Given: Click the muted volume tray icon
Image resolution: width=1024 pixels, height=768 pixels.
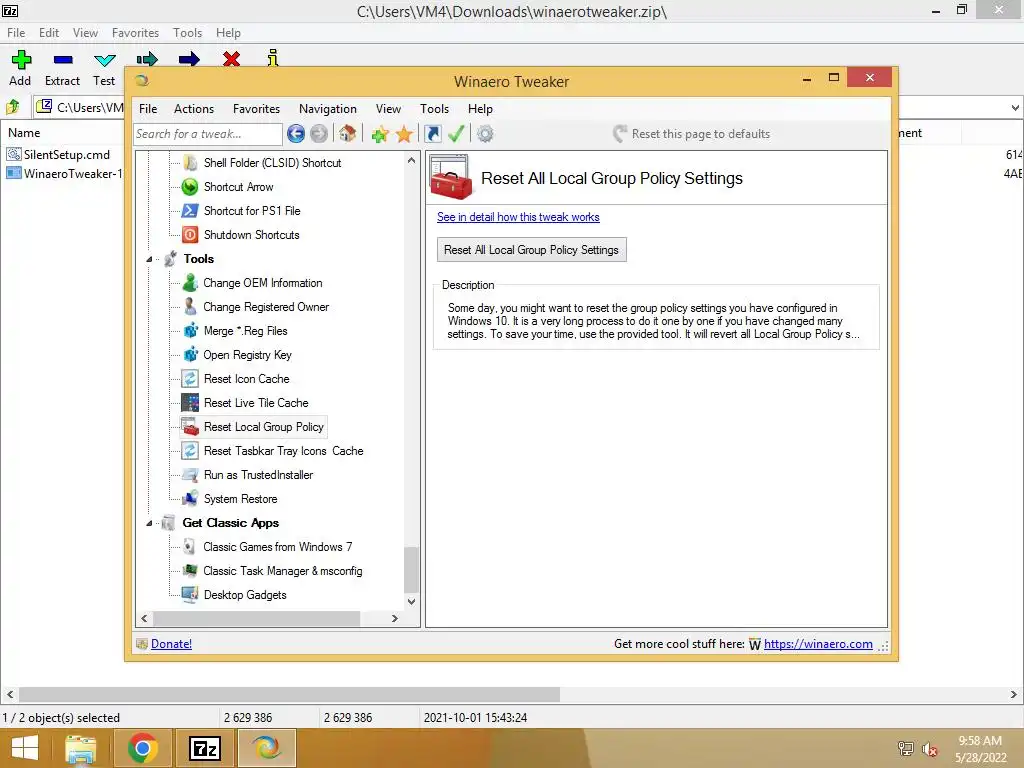Looking at the screenshot, I should coord(930,750).
